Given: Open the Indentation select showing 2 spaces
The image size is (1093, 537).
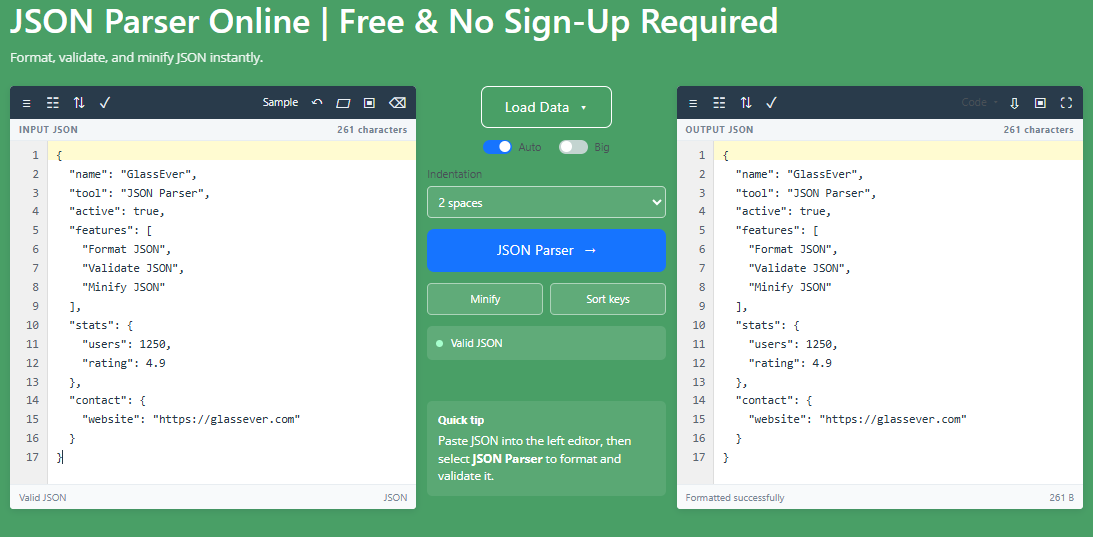Looking at the screenshot, I should (546, 202).
